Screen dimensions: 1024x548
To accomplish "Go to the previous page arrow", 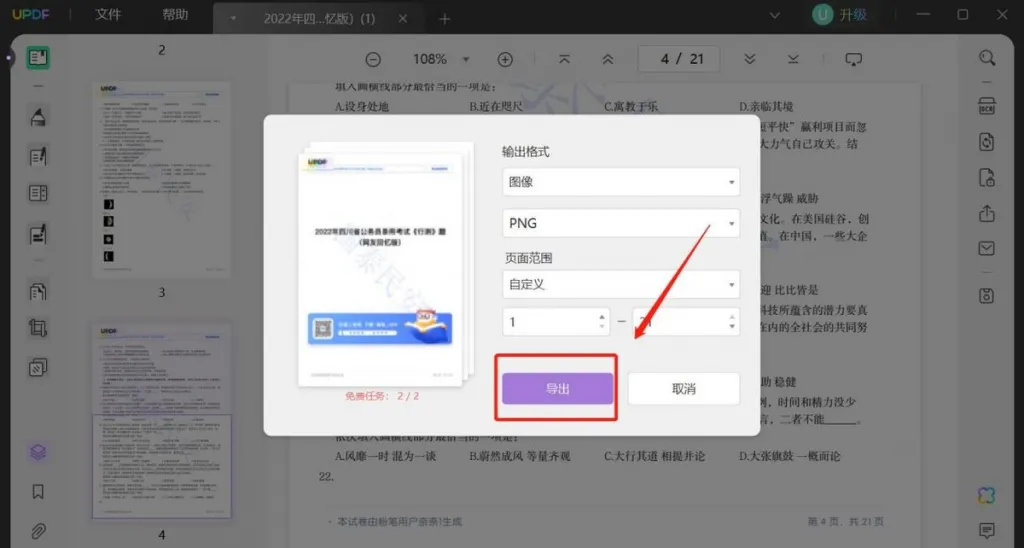I will (x=607, y=59).
